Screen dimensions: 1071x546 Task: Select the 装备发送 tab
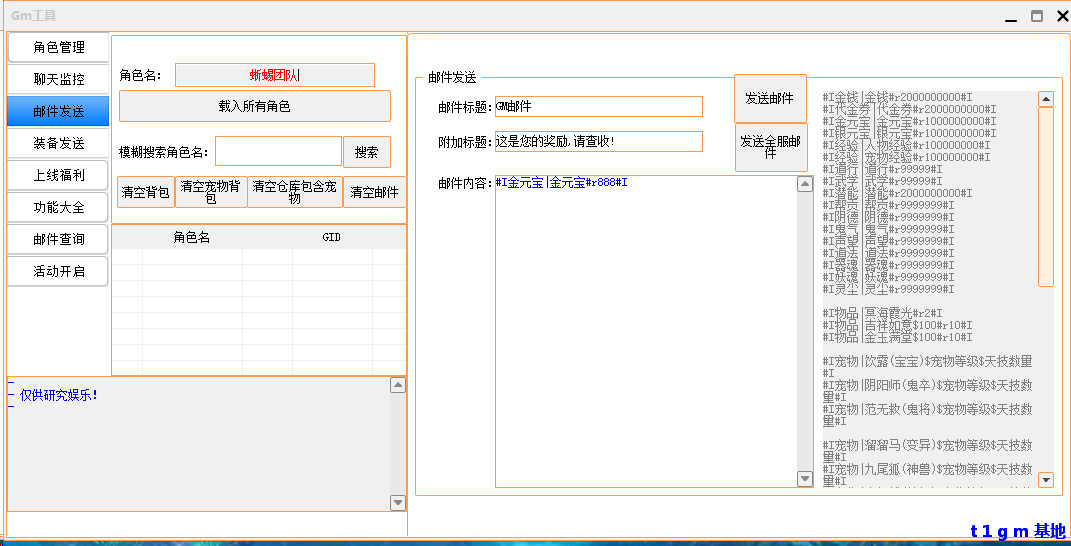click(x=58, y=143)
